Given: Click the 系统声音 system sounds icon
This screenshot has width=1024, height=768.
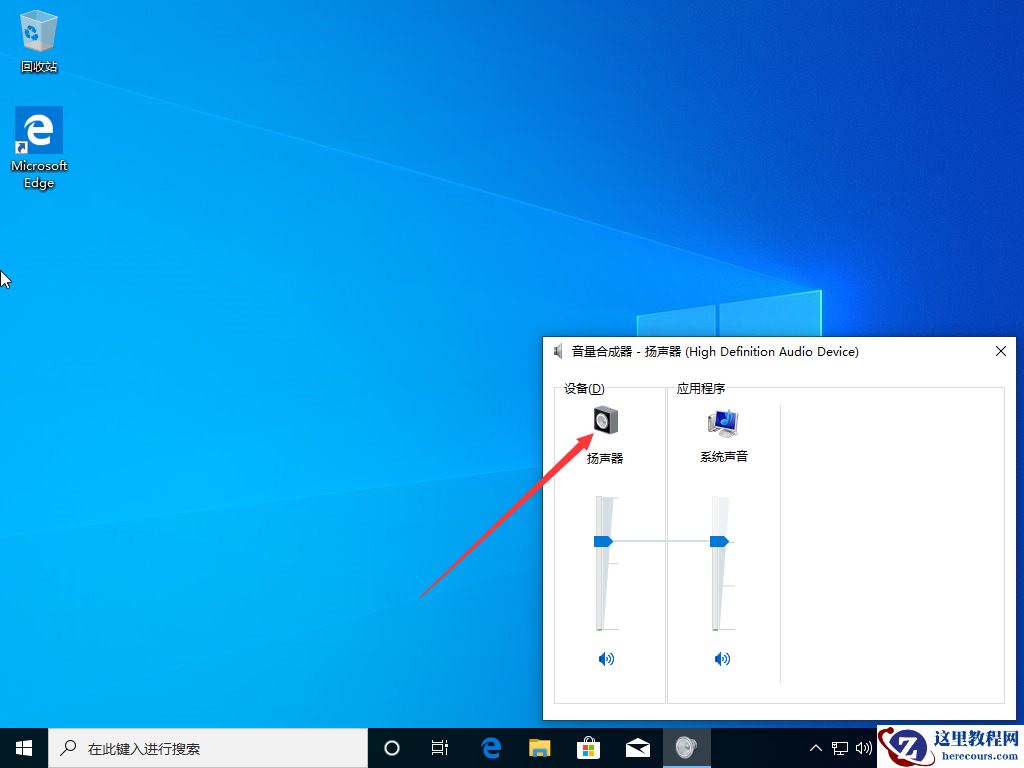Looking at the screenshot, I should click(722, 420).
